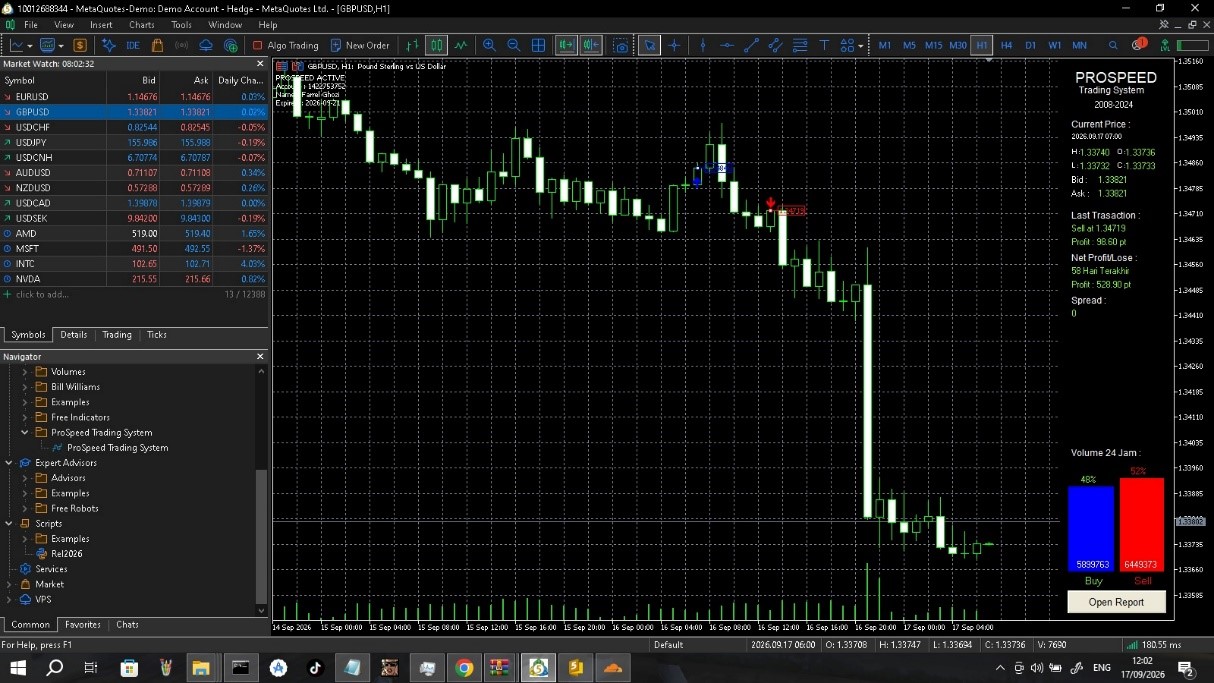Open the shapes objects dropdown
Viewport: 1214px width, 683px height.
(x=851, y=45)
